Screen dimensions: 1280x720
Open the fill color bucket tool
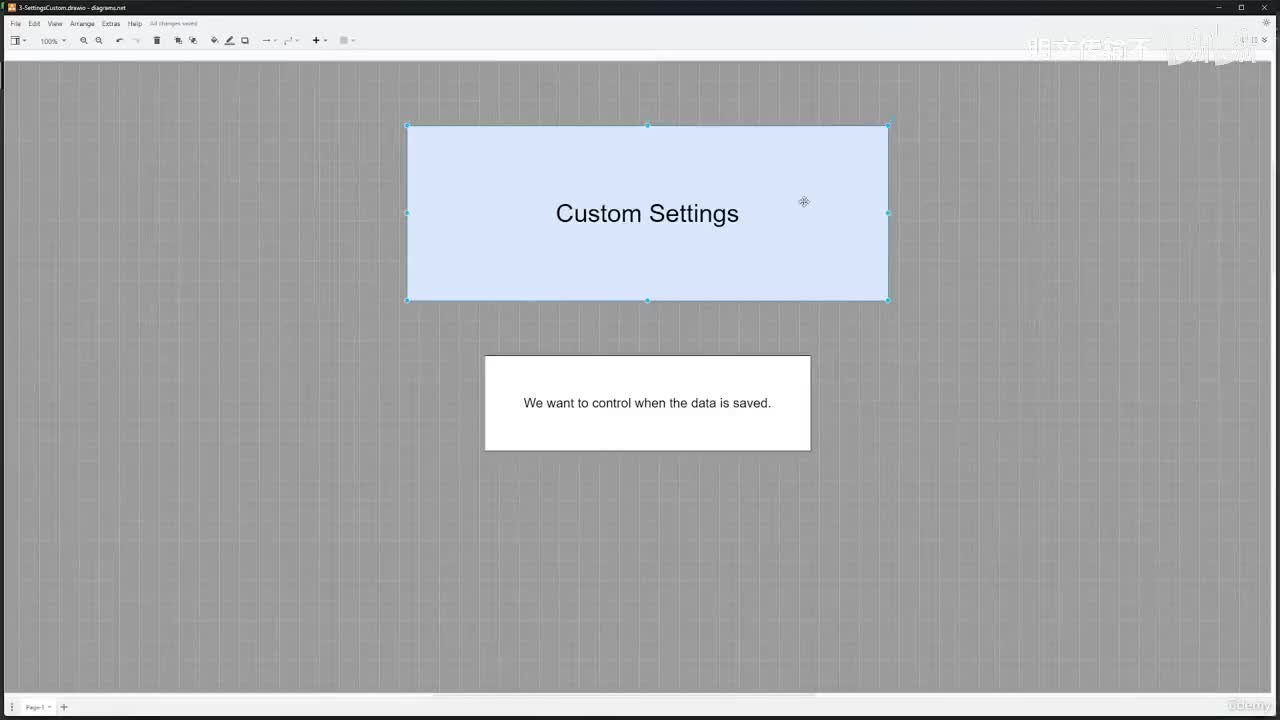click(x=214, y=41)
